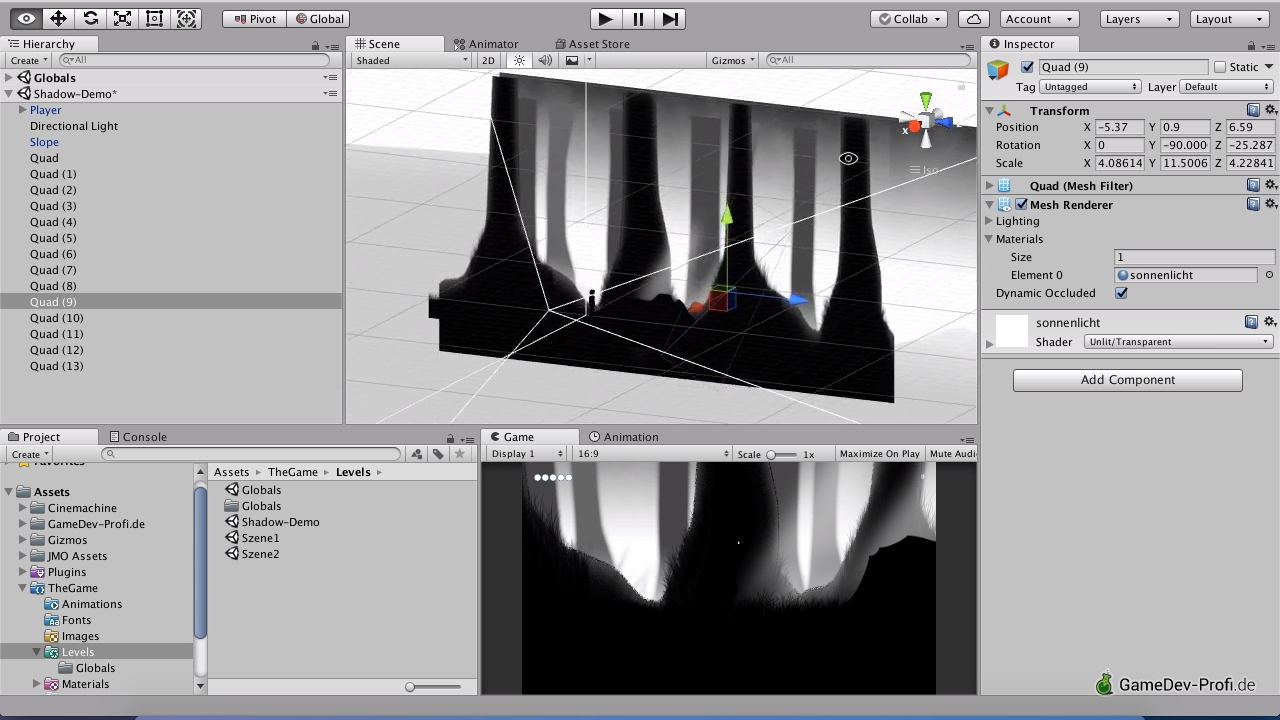Select the Rect transform tool
The image size is (1280, 720).
click(x=154, y=18)
